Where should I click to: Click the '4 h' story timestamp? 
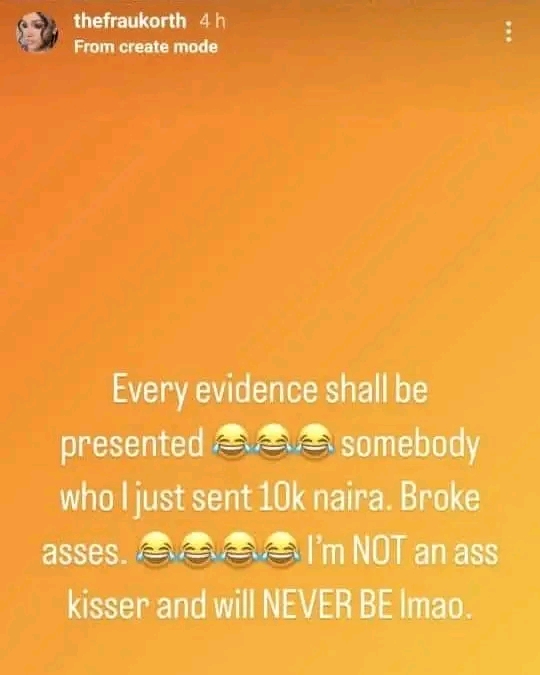212,22
